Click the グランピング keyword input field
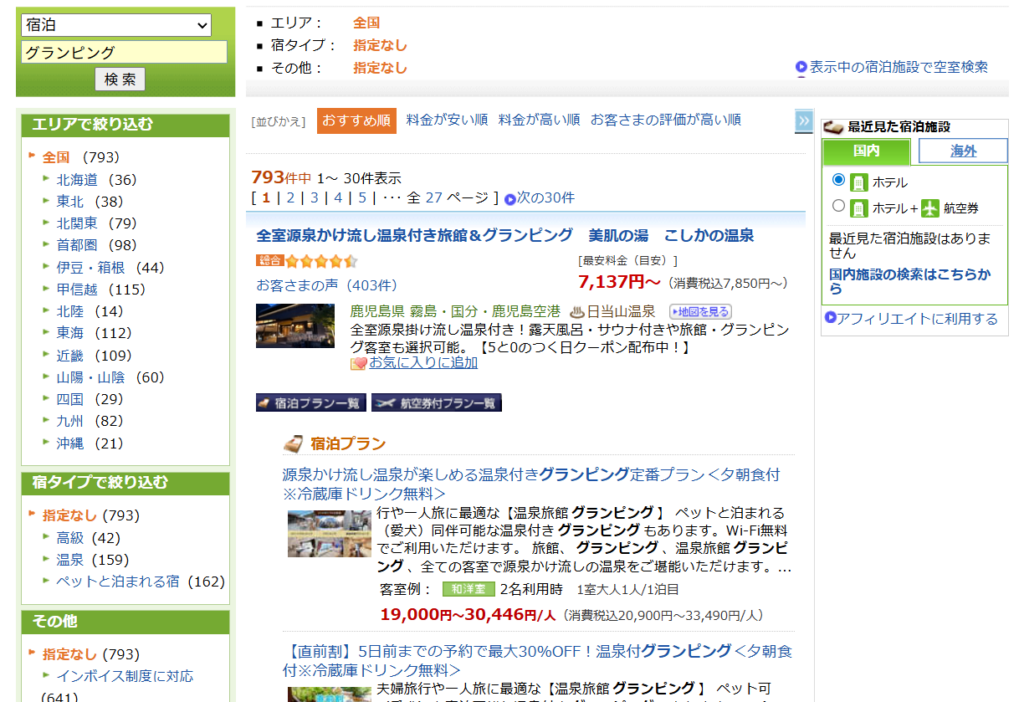1024x702 pixels. tap(124, 53)
